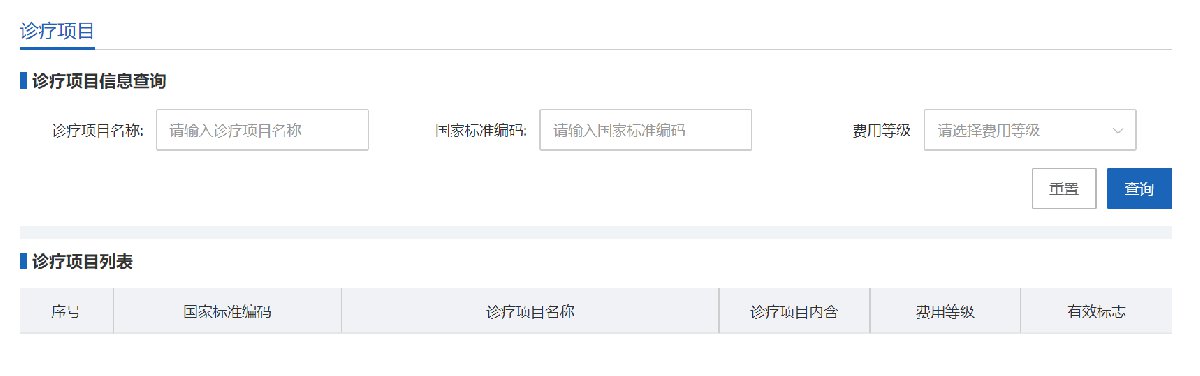Click the 诊疗项目列表 section heading
This screenshot has width=1200, height=376.
pyautogui.click(x=82, y=262)
